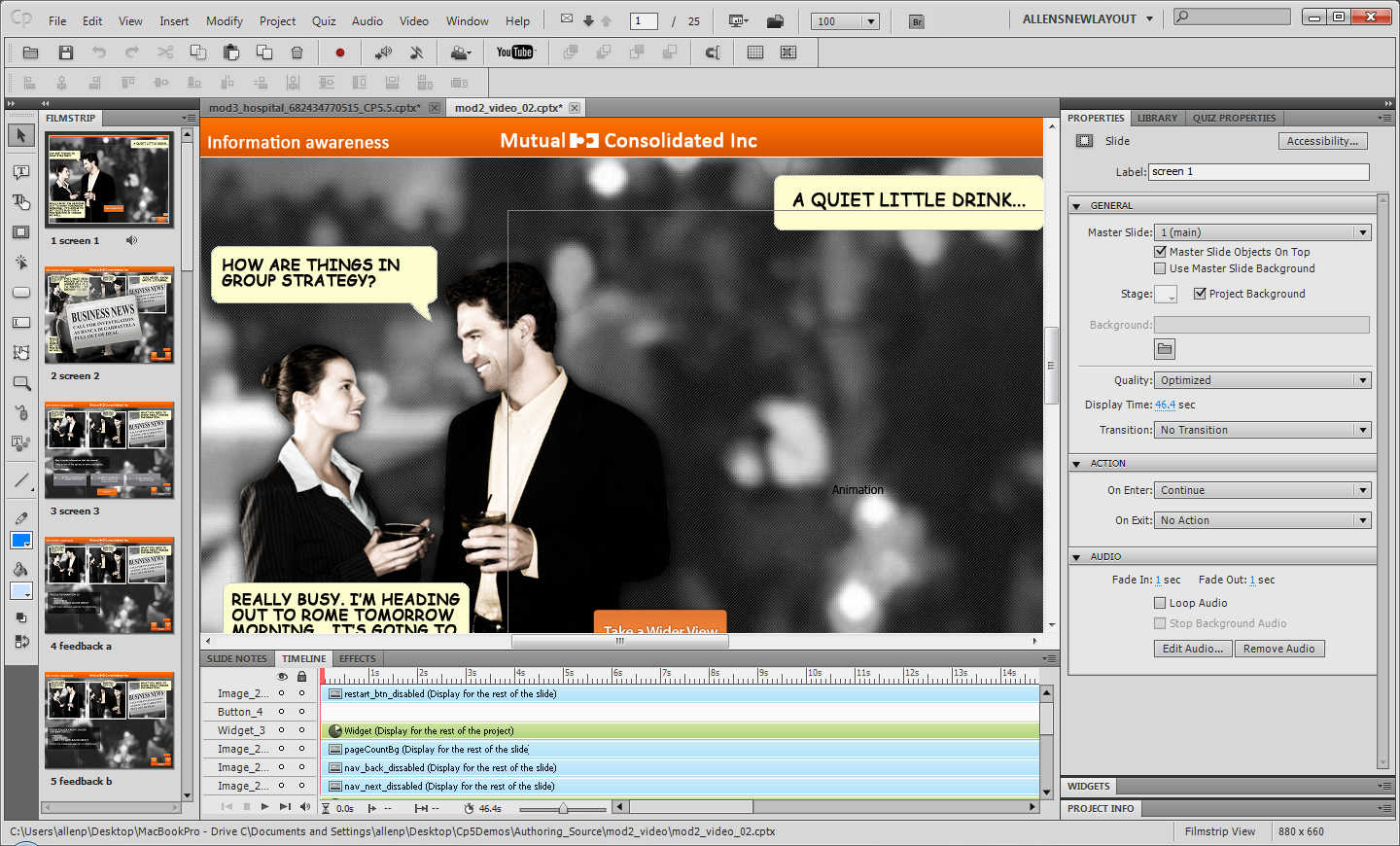Collapse the AUDIO section
The height and width of the screenshot is (846, 1400).
[x=1076, y=557]
